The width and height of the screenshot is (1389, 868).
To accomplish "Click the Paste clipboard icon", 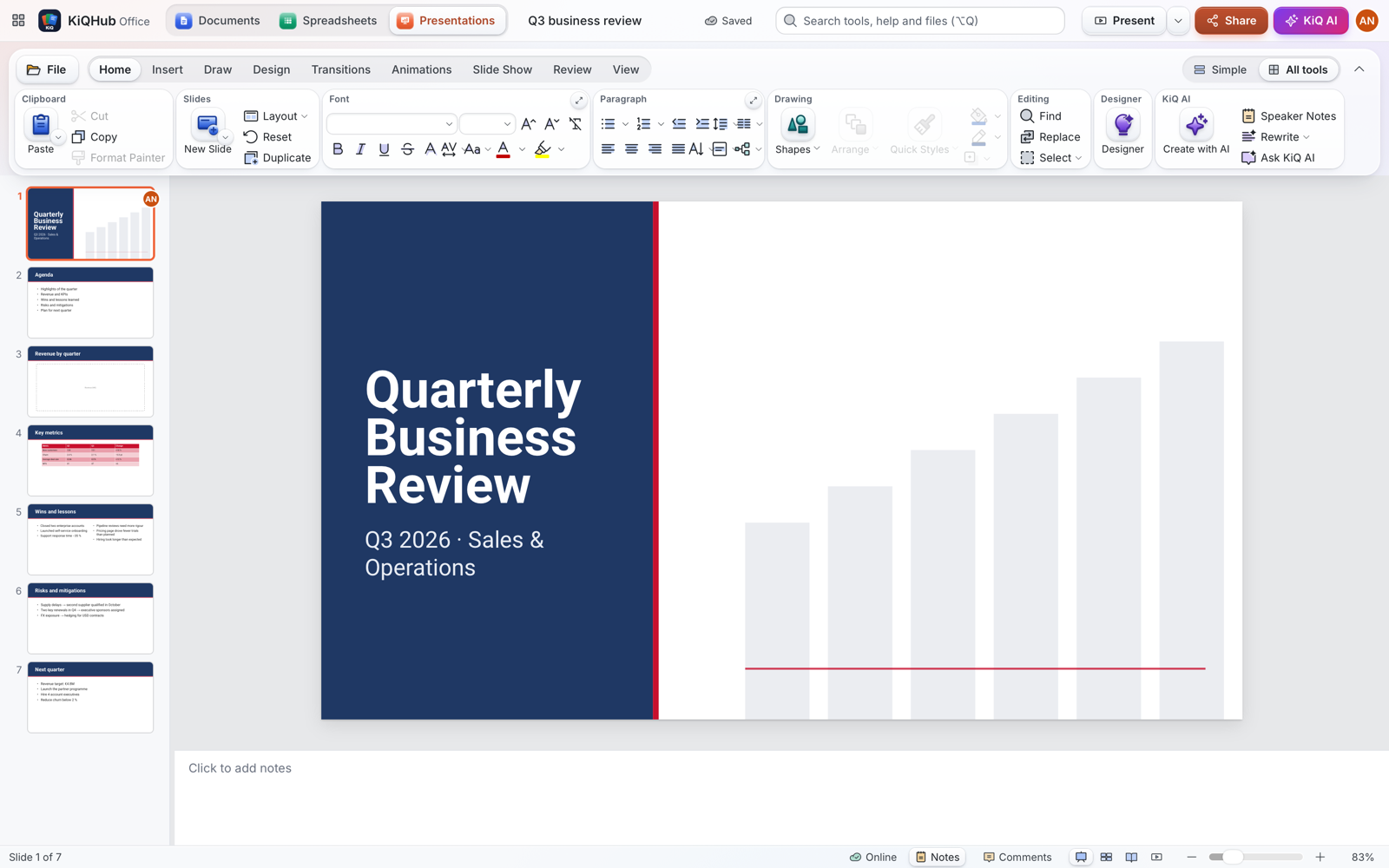I will point(40,126).
